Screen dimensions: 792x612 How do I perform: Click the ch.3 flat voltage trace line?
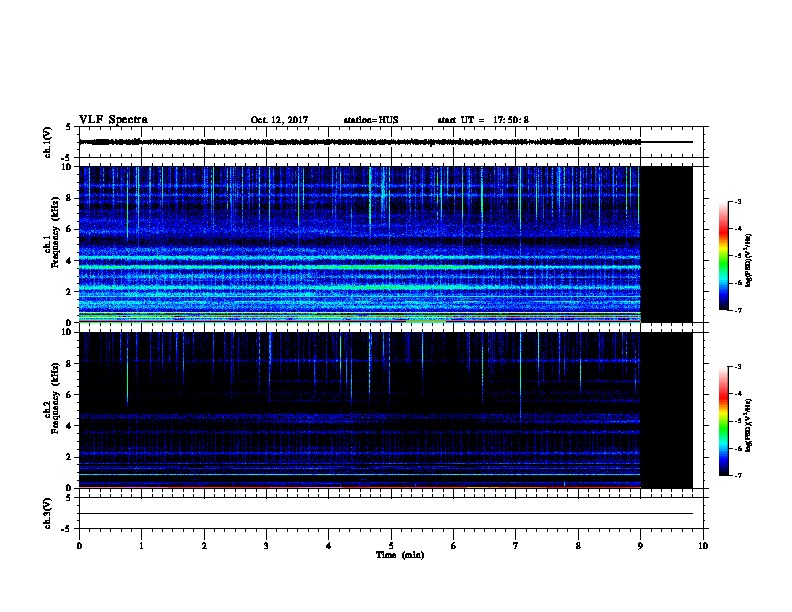click(x=386, y=514)
